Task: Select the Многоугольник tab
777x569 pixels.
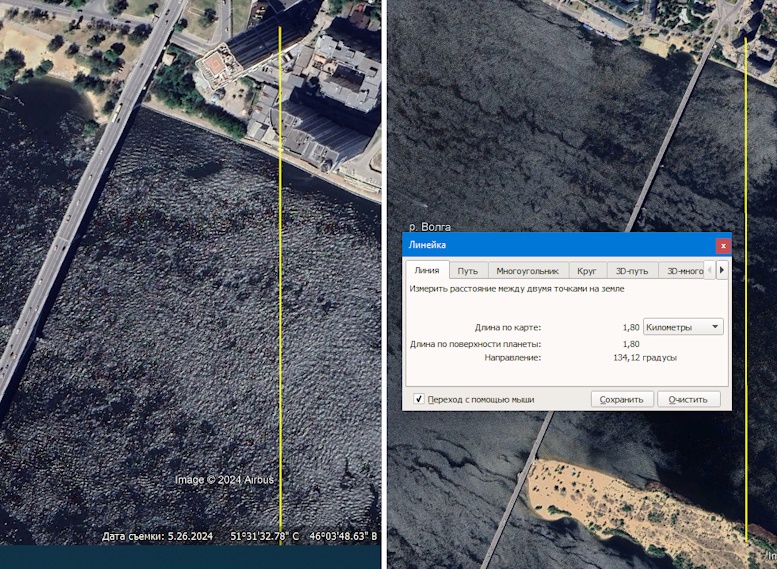Action: 528,271
